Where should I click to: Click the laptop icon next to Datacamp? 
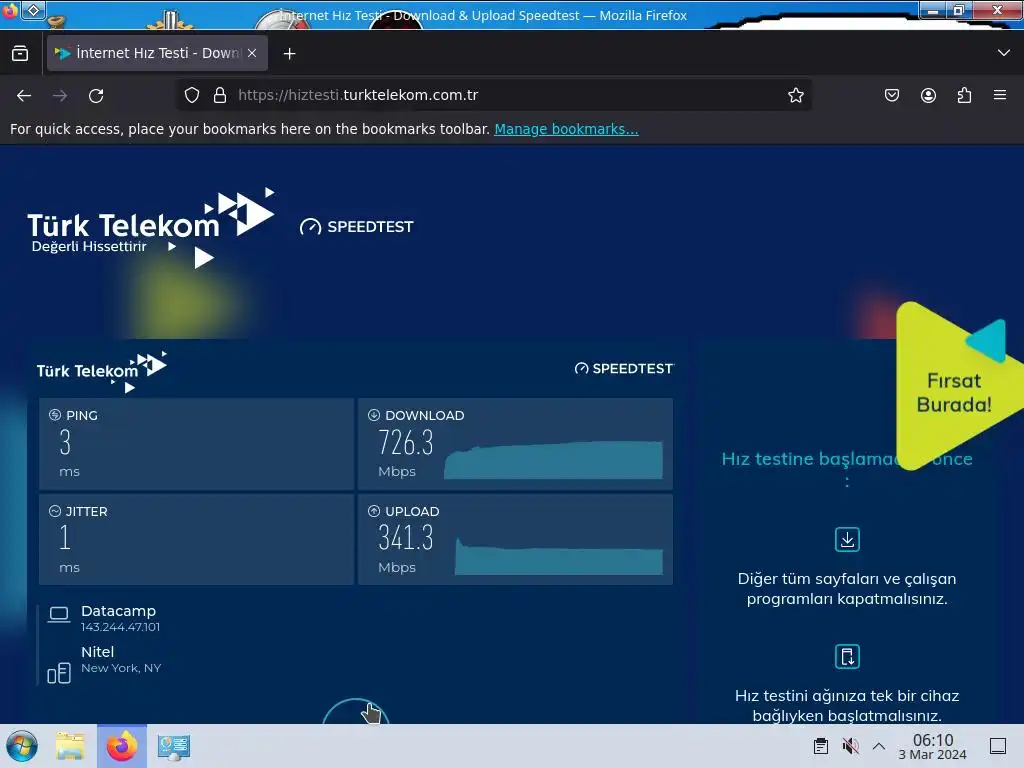point(59,615)
